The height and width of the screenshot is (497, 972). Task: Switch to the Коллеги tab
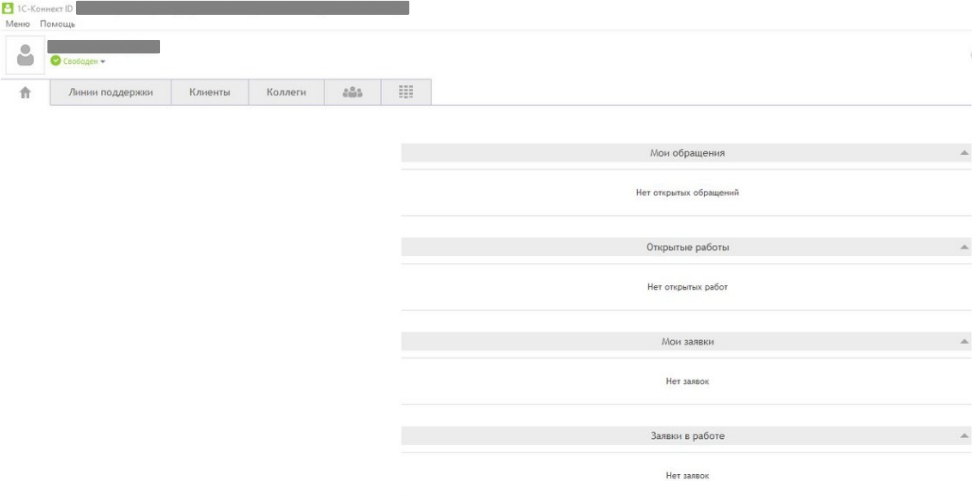point(286,92)
